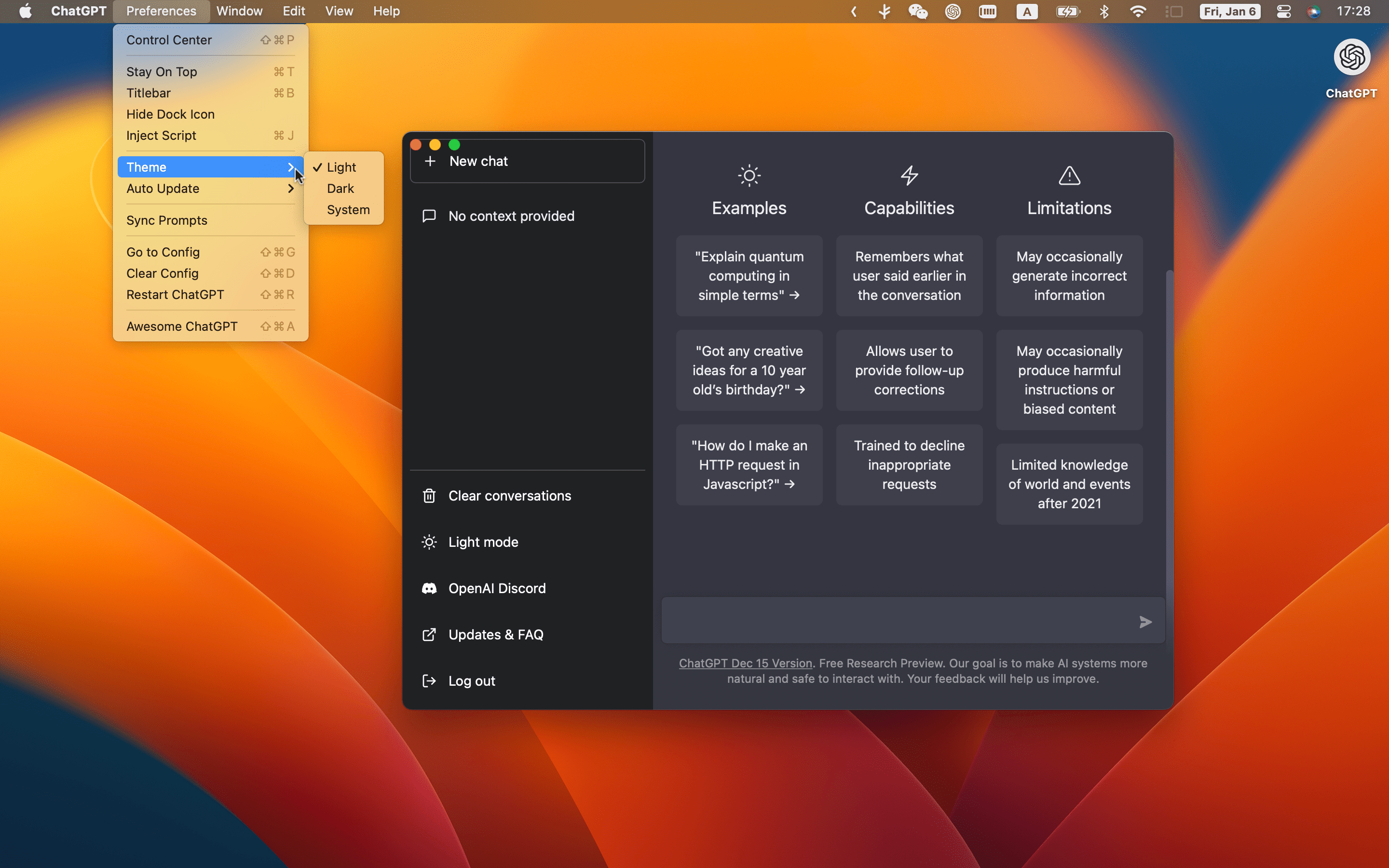Image resolution: width=1389 pixels, height=868 pixels.
Task: Select the System theme option
Action: click(348, 210)
